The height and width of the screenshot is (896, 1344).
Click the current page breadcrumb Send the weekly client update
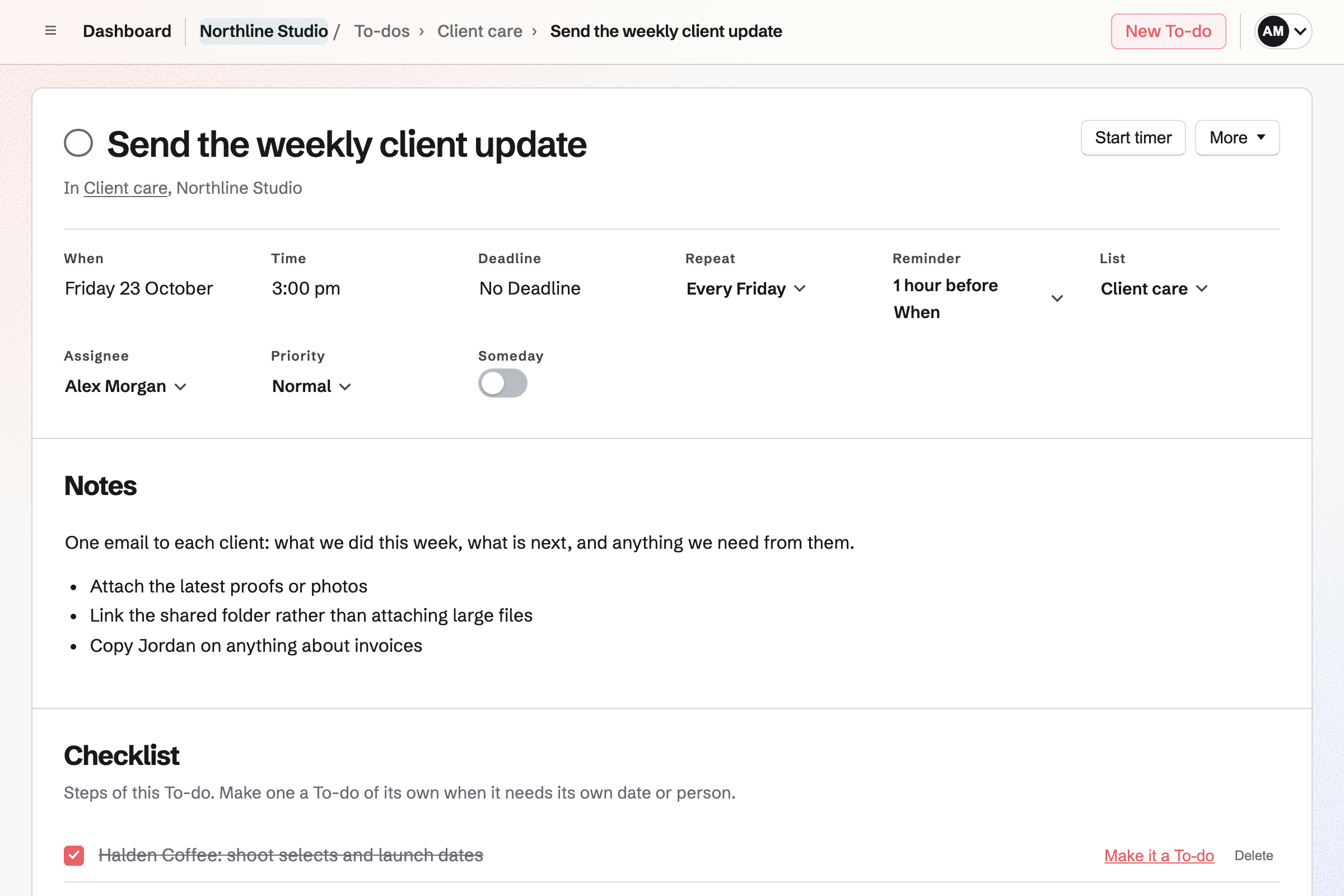pos(666,31)
